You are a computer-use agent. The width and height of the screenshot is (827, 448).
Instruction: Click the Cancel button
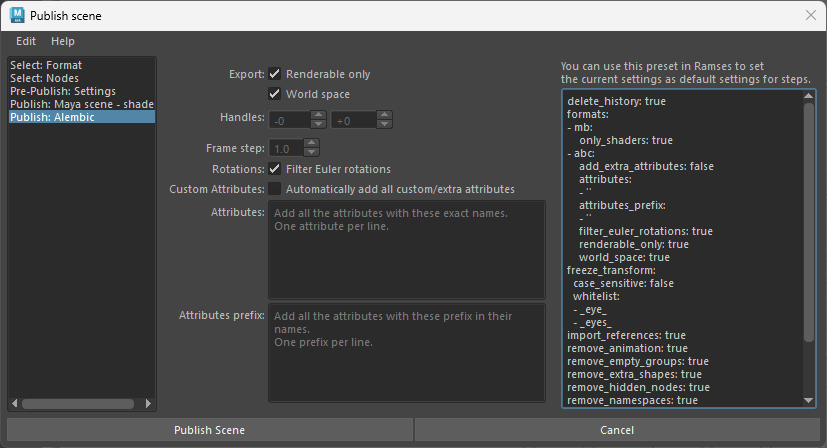(x=617, y=430)
